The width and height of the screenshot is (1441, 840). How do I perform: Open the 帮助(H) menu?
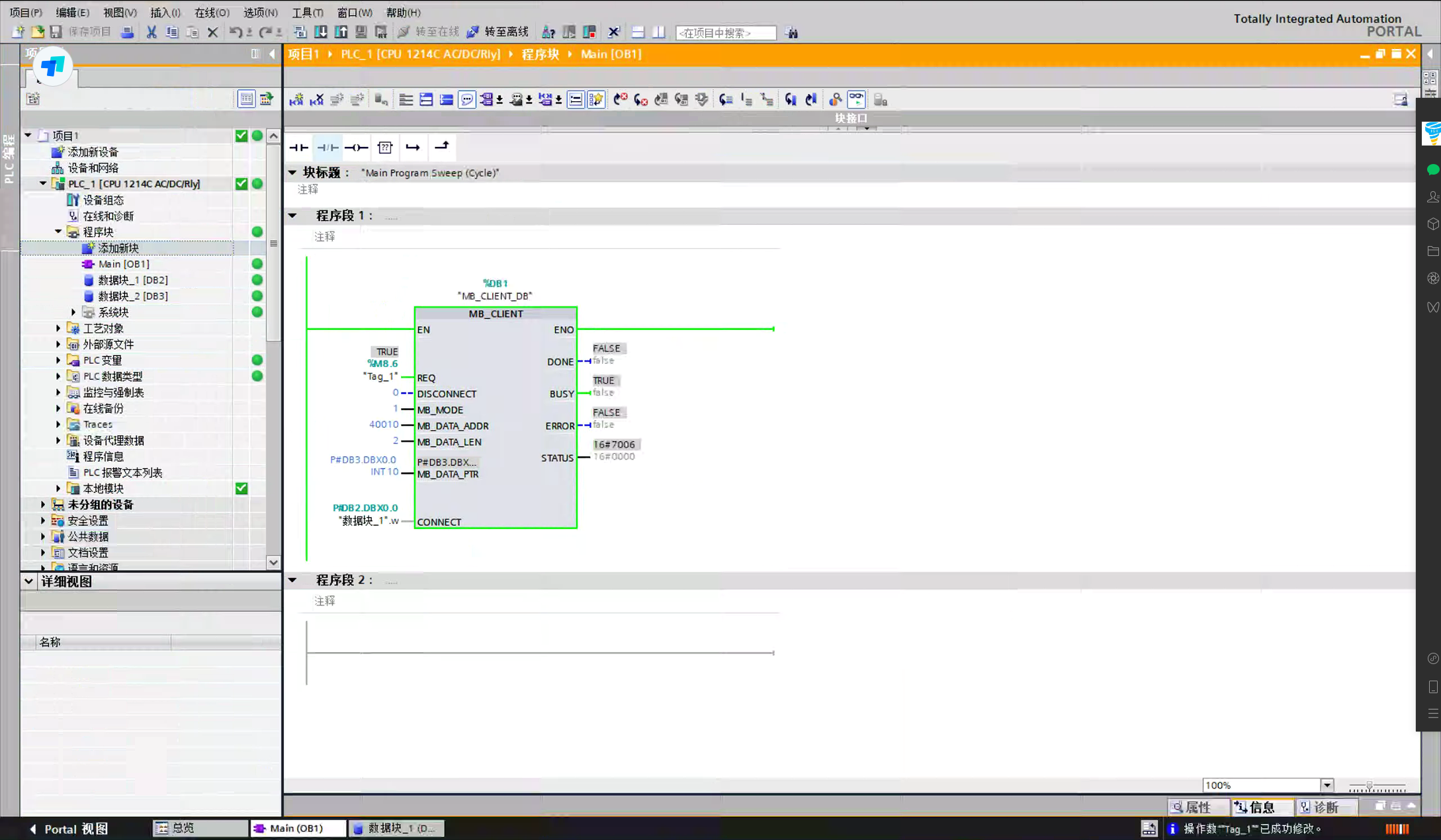(x=403, y=13)
